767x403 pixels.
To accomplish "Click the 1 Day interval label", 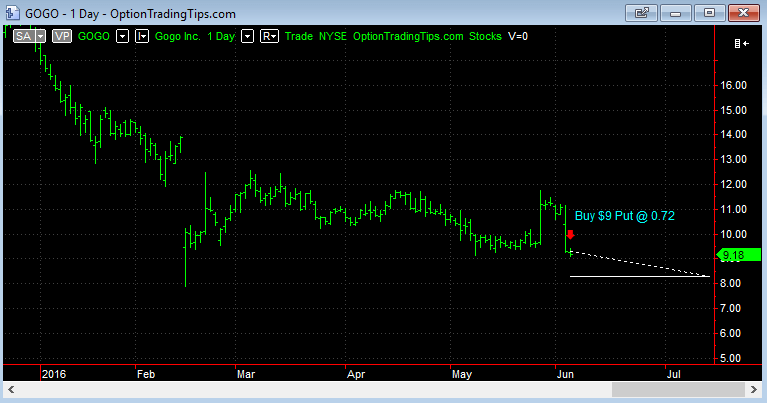I will point(221,36).
